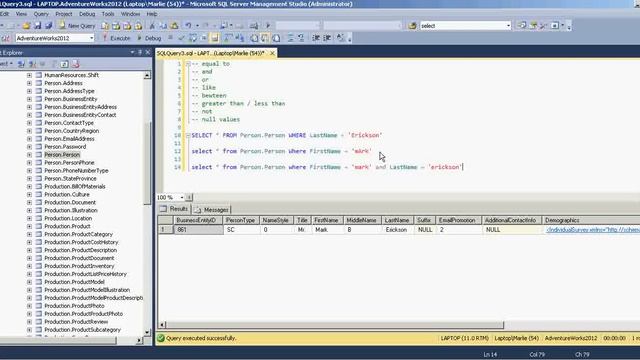Open the 100 % zoom dropdown

tap(182, 198)
